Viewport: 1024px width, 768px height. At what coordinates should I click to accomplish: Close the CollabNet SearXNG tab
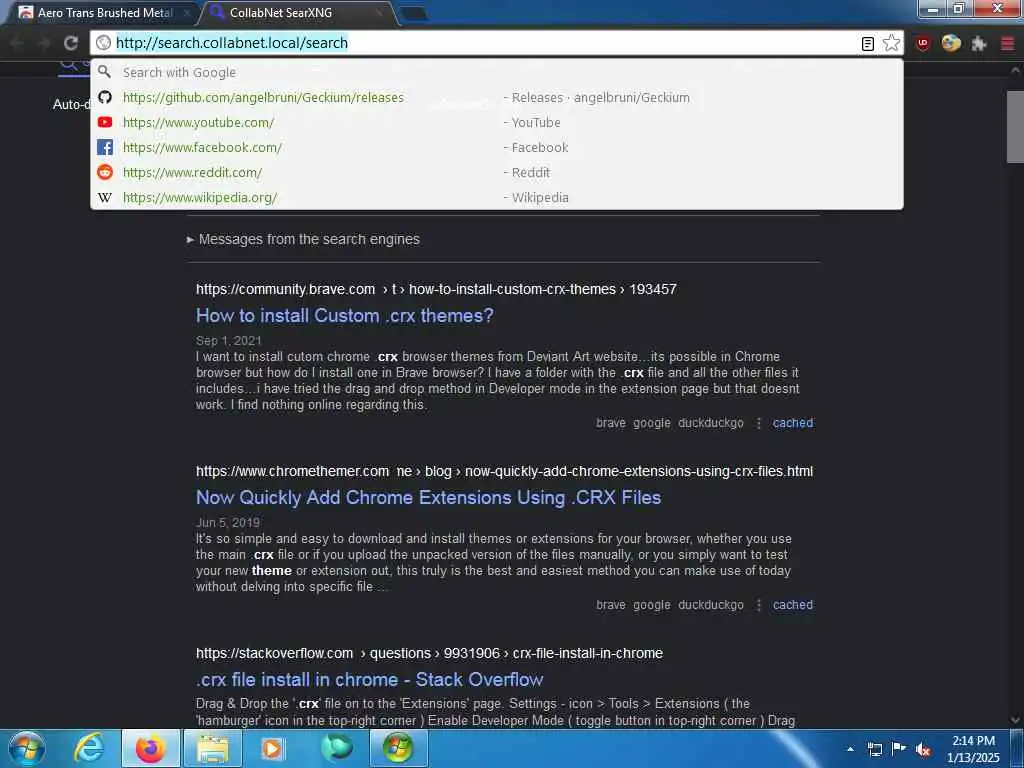pos(379,13)
